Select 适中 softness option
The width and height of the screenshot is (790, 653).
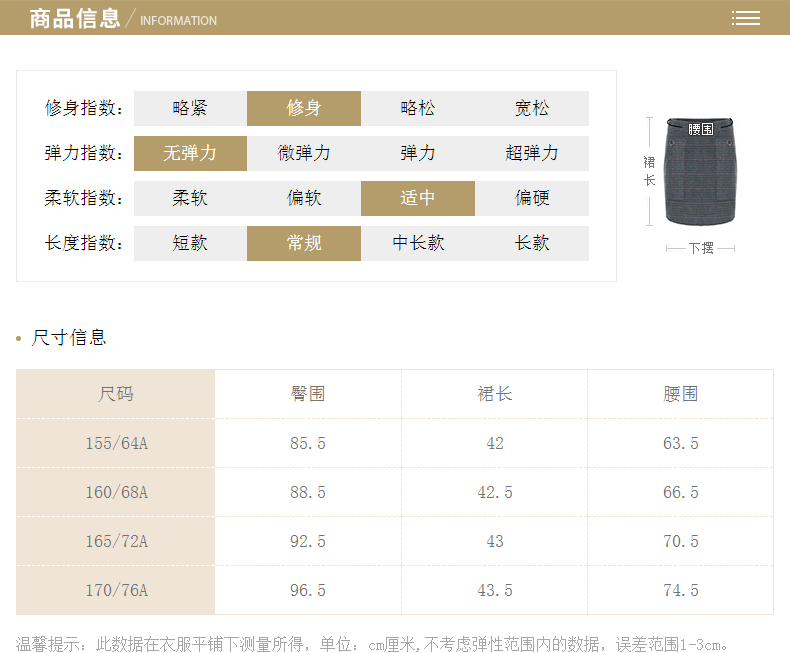coord(418,198)
